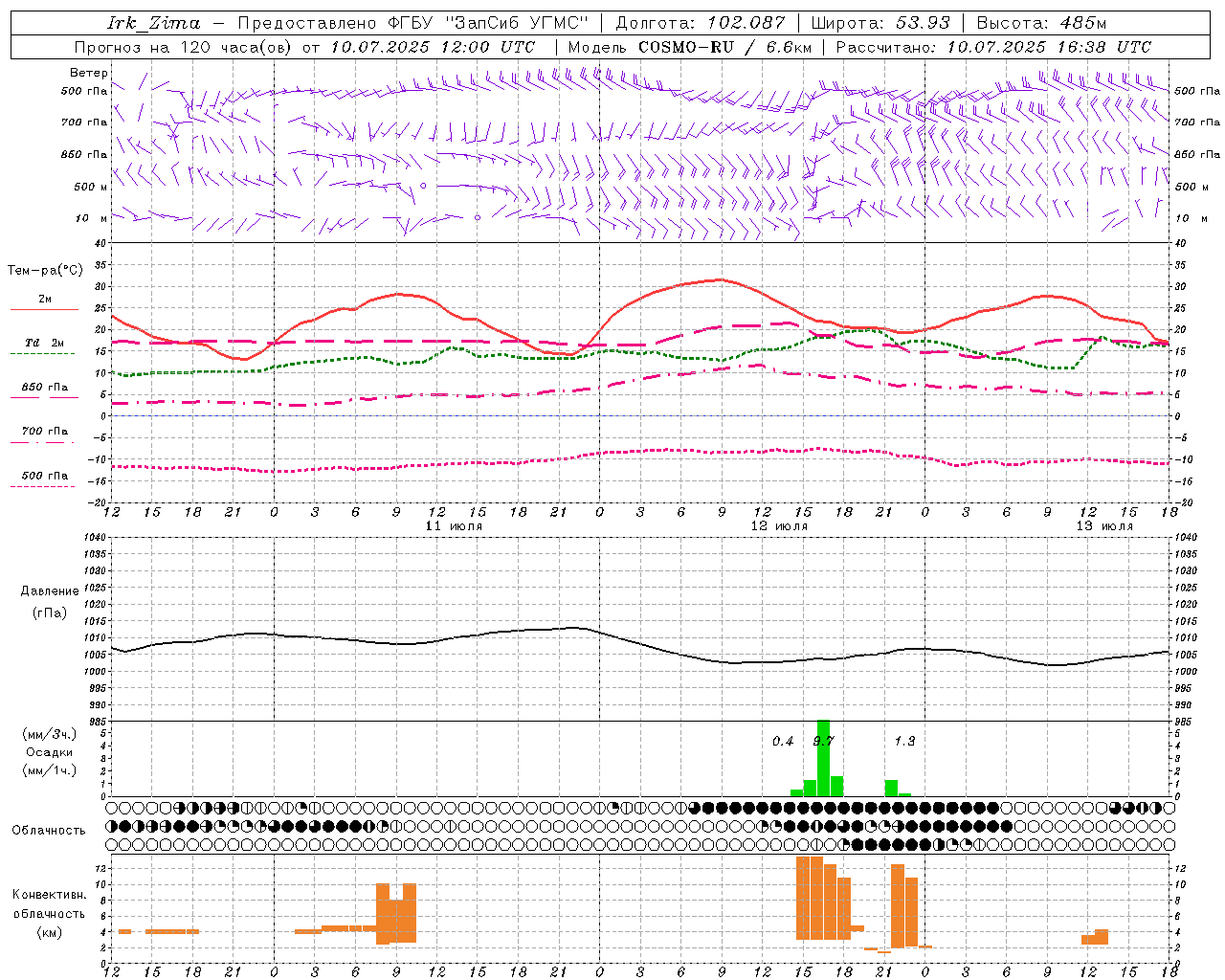Screen dimensions: 1225x980
Task: Click the "9.7" precipitation amount value
Action: (823, 741)
